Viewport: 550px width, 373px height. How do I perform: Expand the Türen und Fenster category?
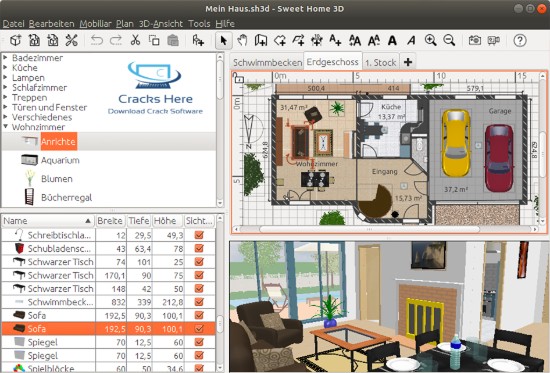click(x=6, y=107)
